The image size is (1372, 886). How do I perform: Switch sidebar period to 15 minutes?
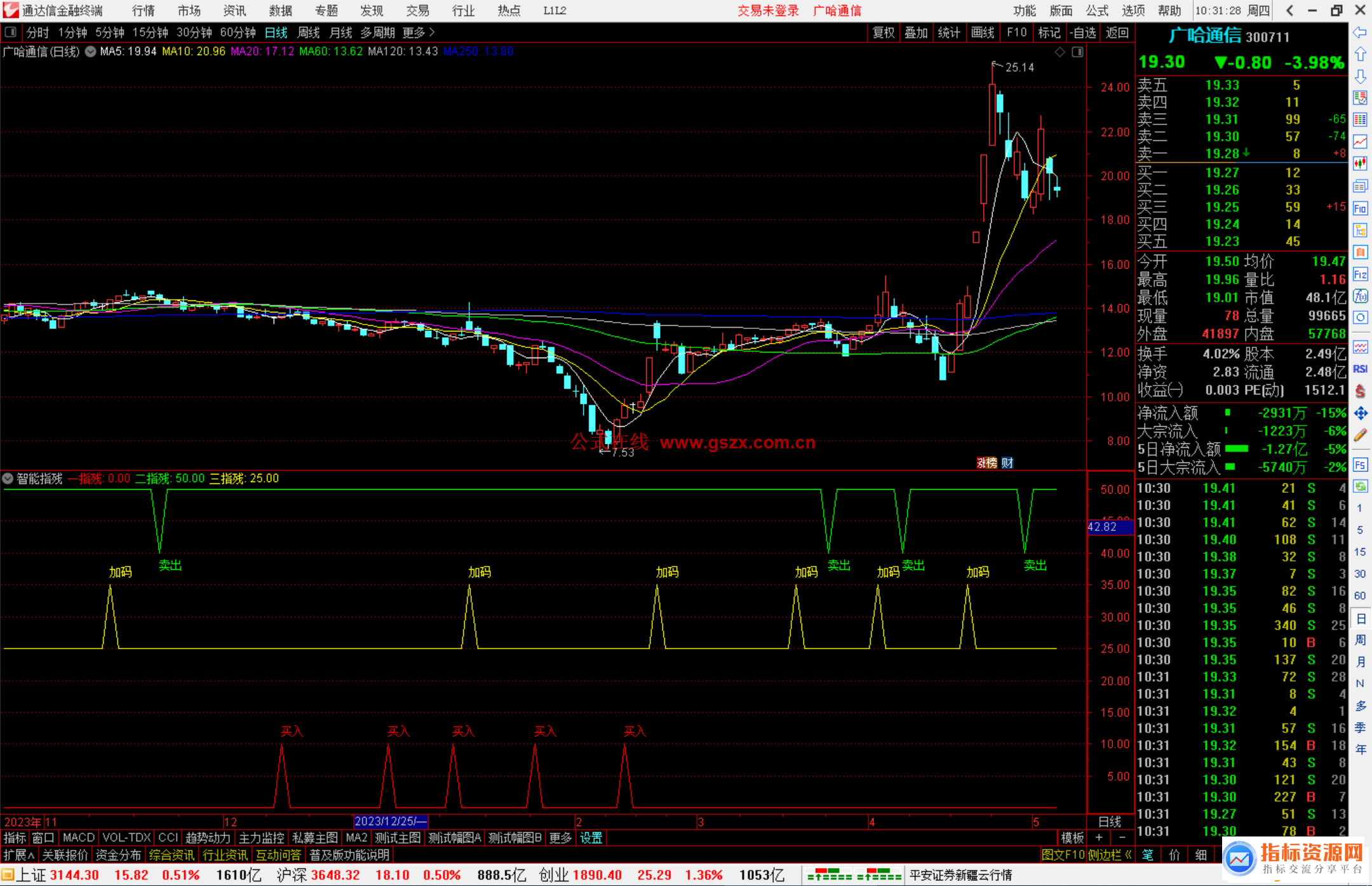1359,552
